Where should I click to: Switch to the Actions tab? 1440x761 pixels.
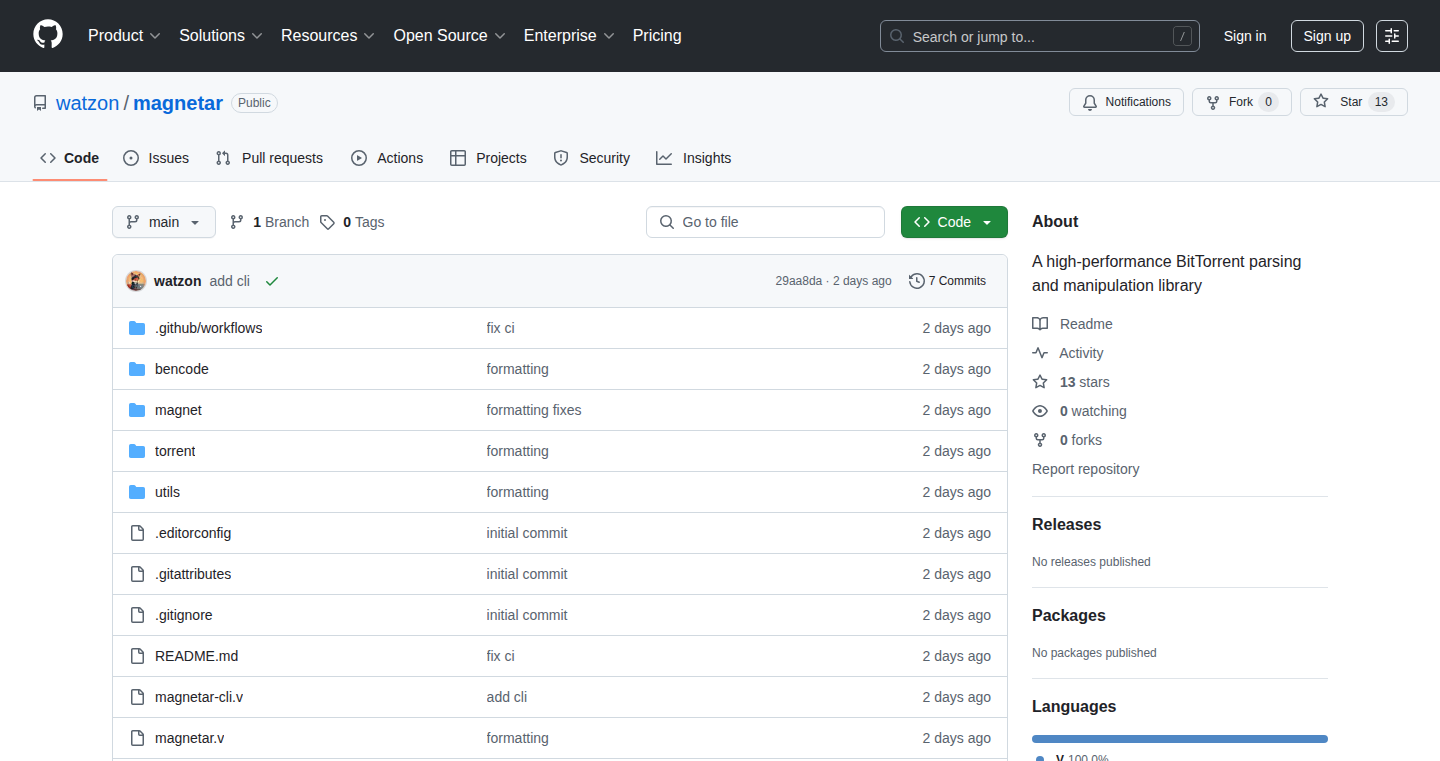(387, 158)
